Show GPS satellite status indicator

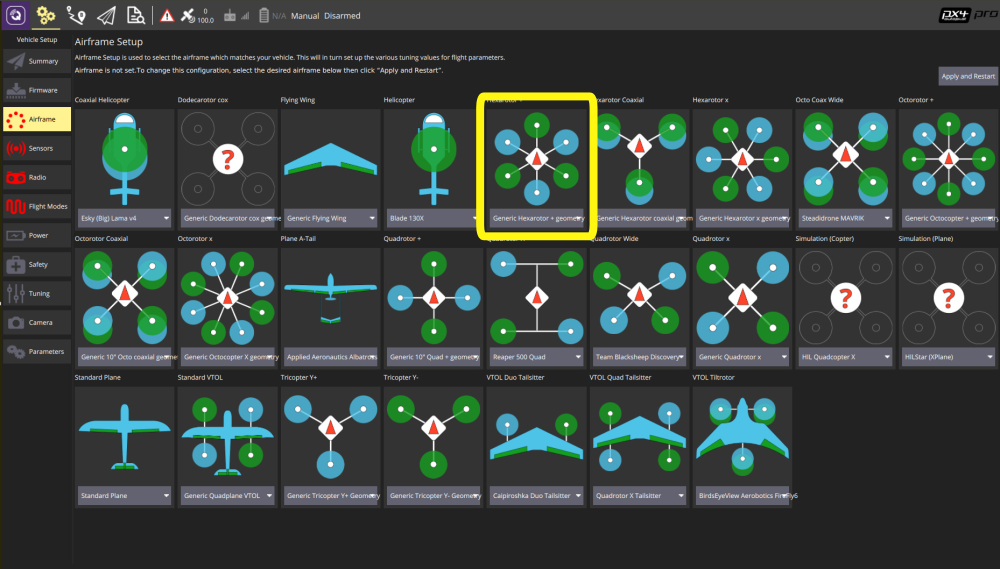[x=196, y=16]
